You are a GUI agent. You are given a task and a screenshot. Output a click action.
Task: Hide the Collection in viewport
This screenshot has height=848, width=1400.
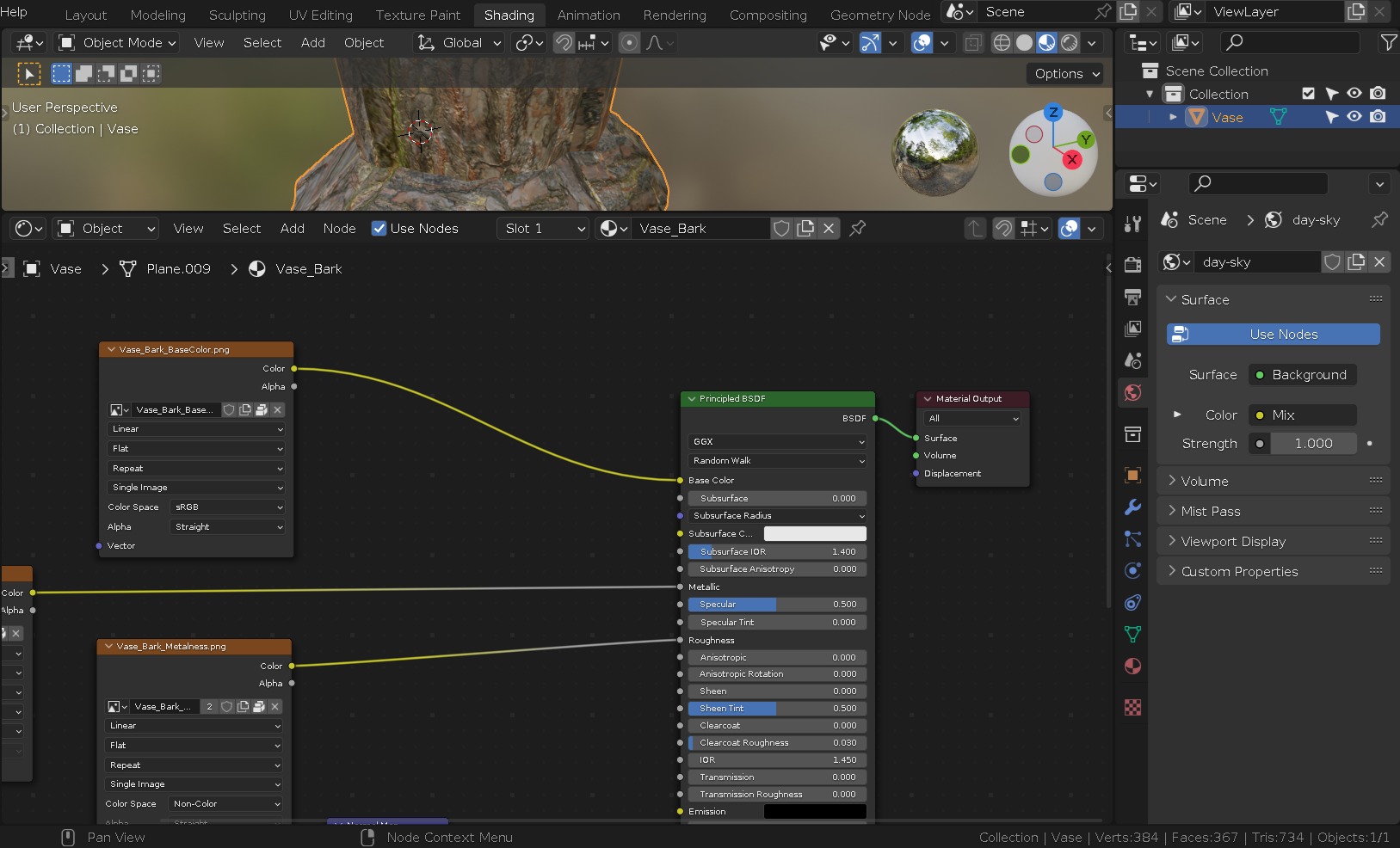(x=1354, y=94)
